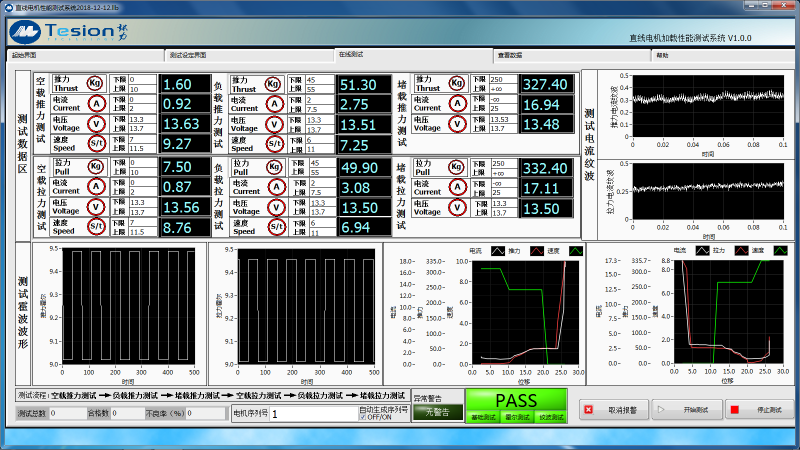Screen dimensions: 800x450
Task: Click the red X icon on 取消报警
Action: [x=588, y=410]
